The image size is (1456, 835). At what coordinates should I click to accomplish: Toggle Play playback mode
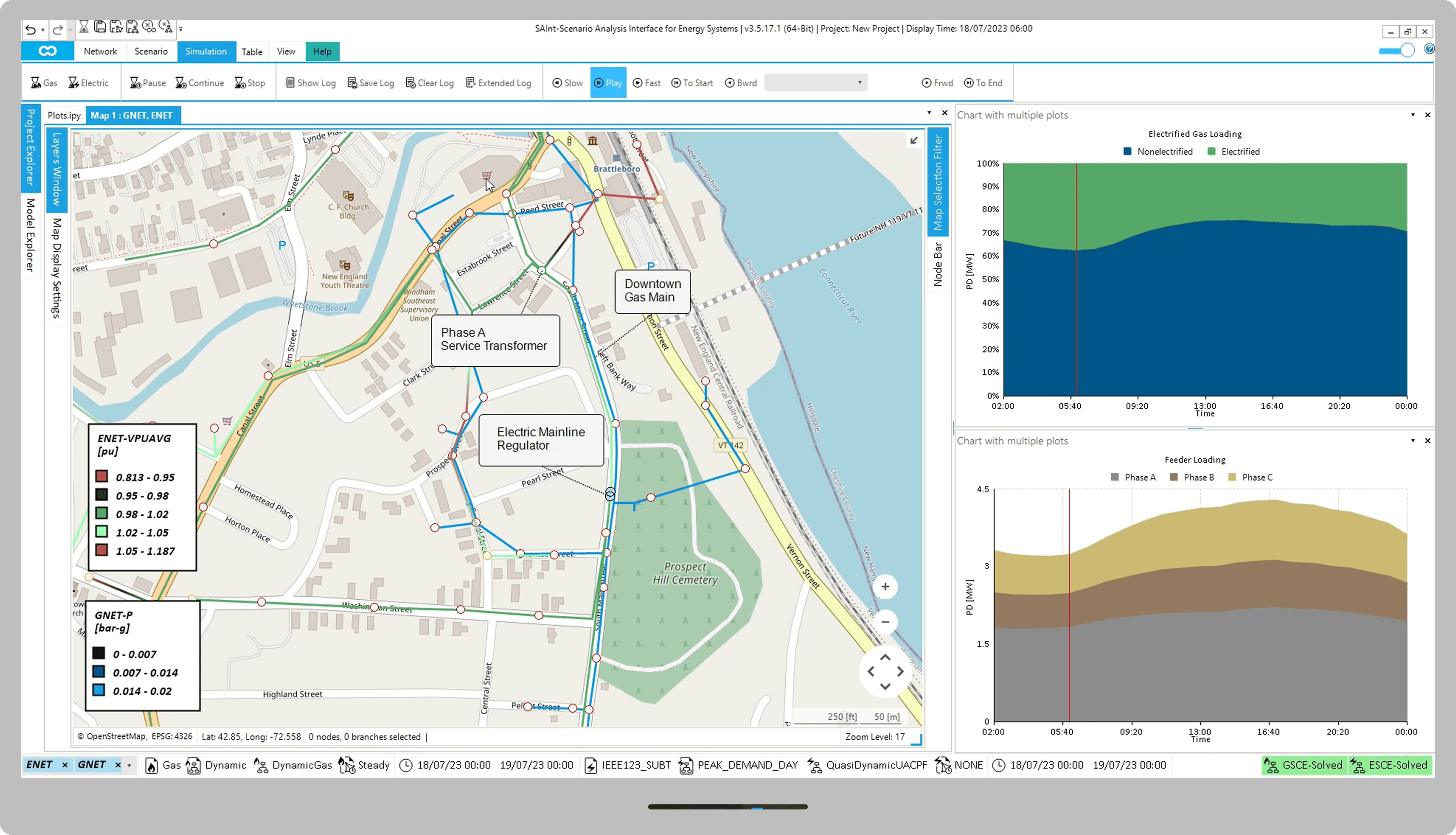coord(608,83)
